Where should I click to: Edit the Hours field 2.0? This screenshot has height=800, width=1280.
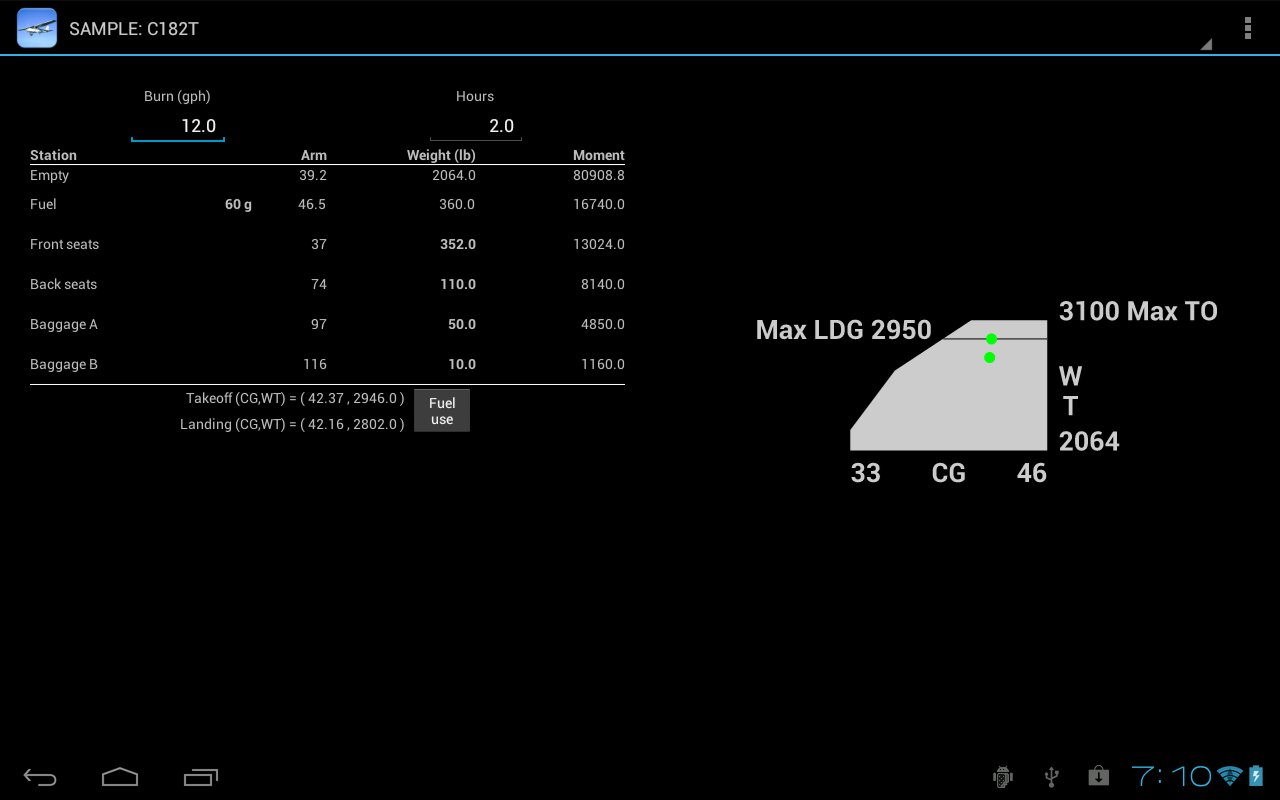[x=476, y=126]
